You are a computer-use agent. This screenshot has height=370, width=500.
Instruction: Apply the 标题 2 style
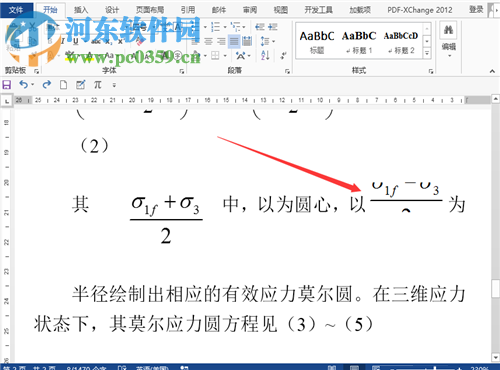click(x=401, y=41)
